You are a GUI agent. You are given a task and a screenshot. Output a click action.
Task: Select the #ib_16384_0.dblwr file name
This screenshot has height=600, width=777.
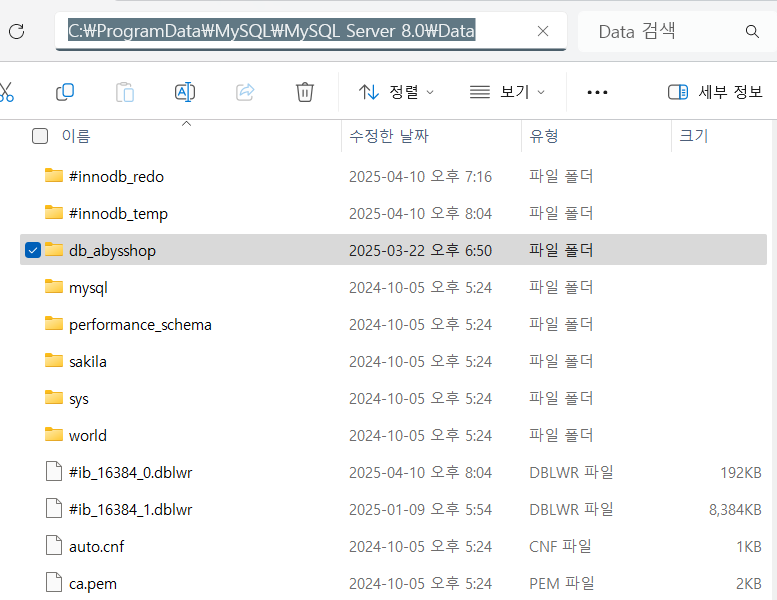tap(130, 473)
